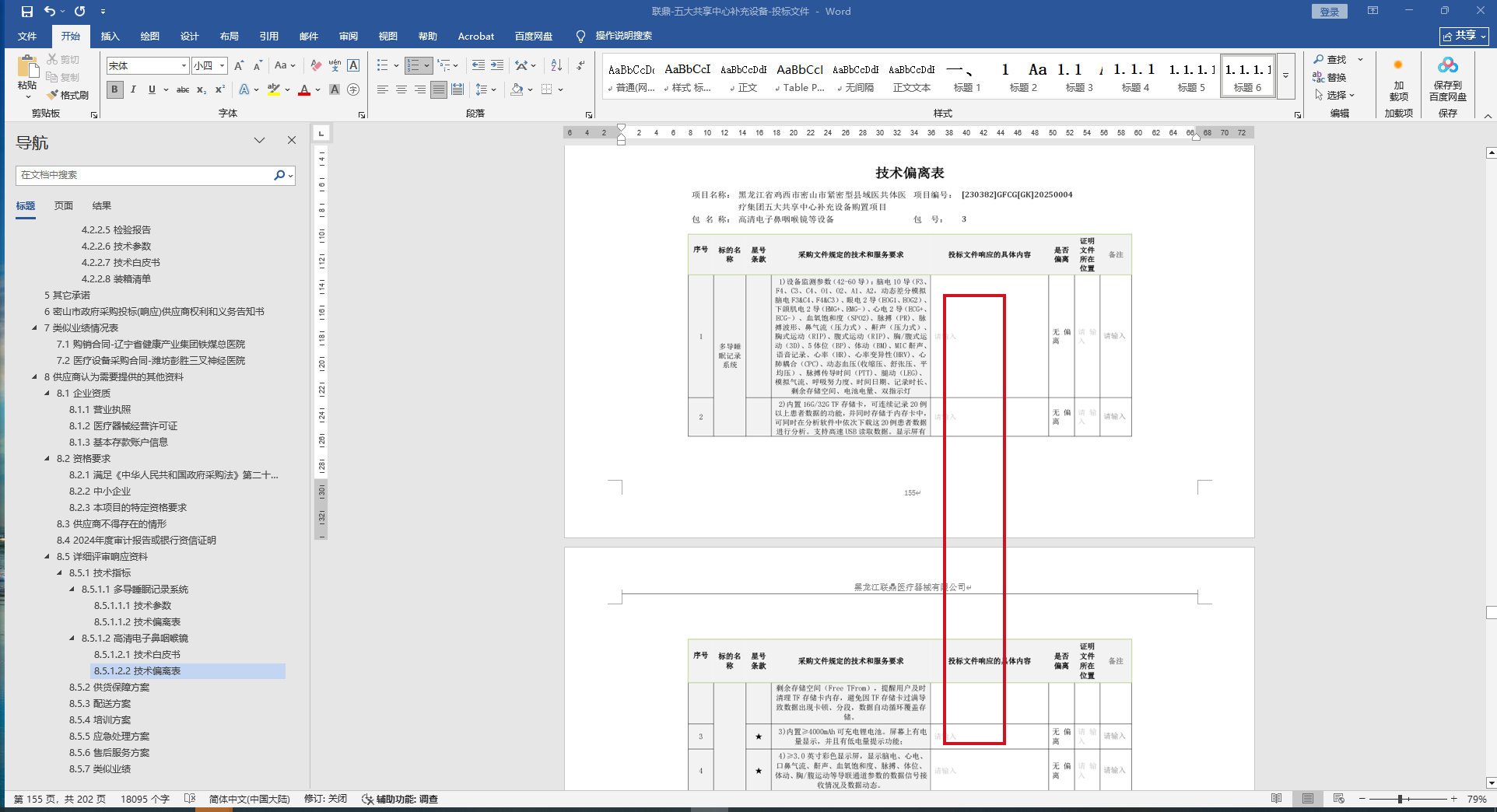Toggle show/hide paragraph marks
The height and width of the screenshot is (812, 1497).
[x=580, y=65]
